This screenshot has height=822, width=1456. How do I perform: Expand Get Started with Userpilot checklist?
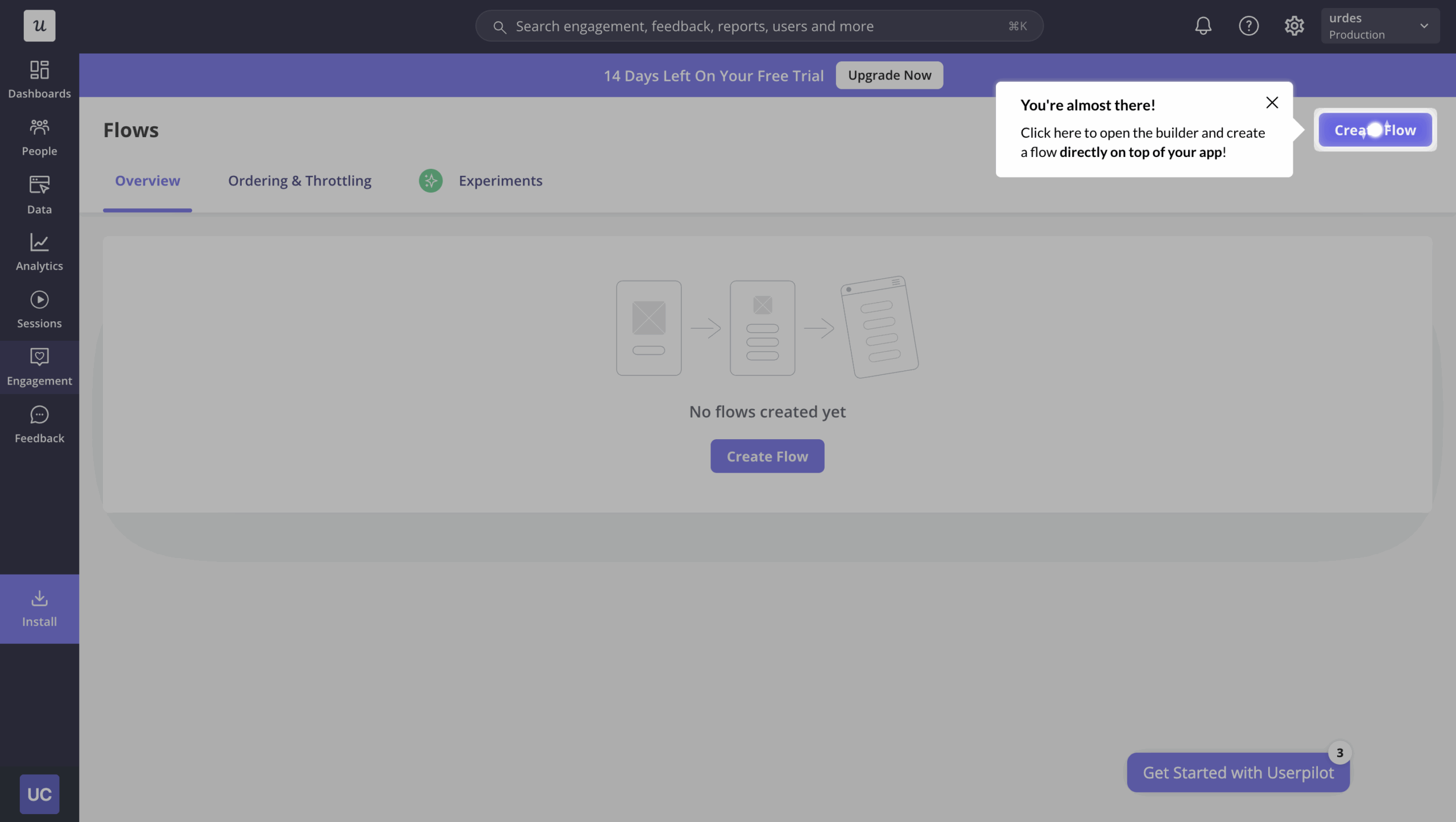1237,772
